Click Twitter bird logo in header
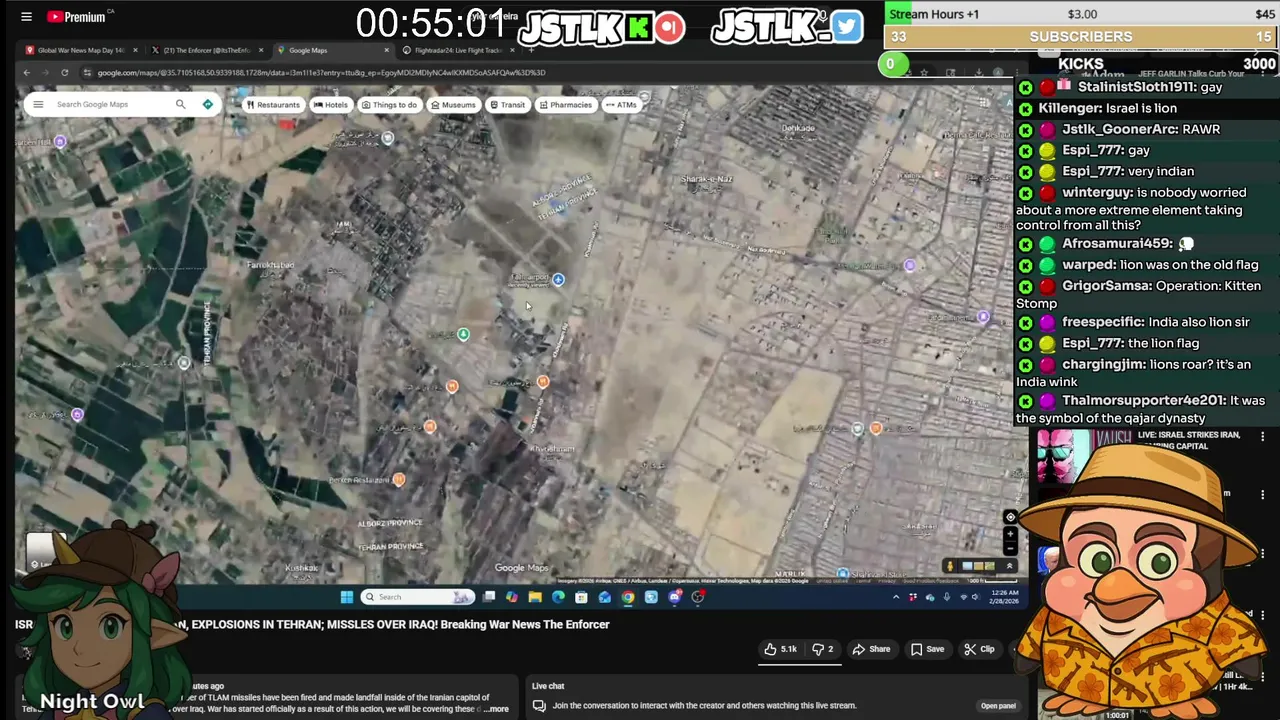This screenshot has height=720, width=1280. click(x=846, y=27)
